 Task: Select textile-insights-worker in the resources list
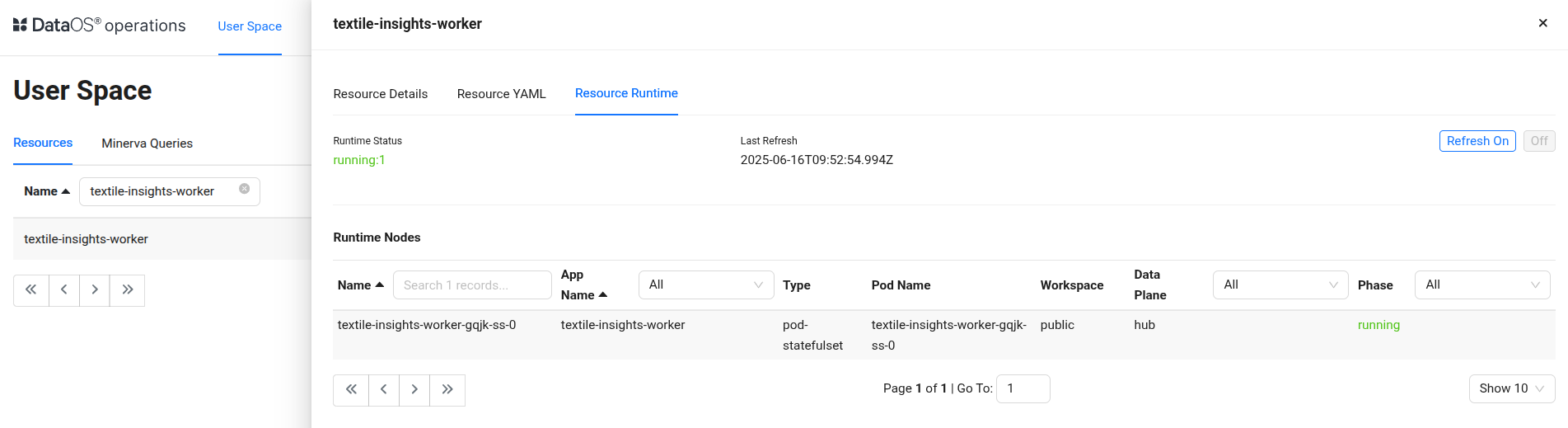(x=87, y=239)
